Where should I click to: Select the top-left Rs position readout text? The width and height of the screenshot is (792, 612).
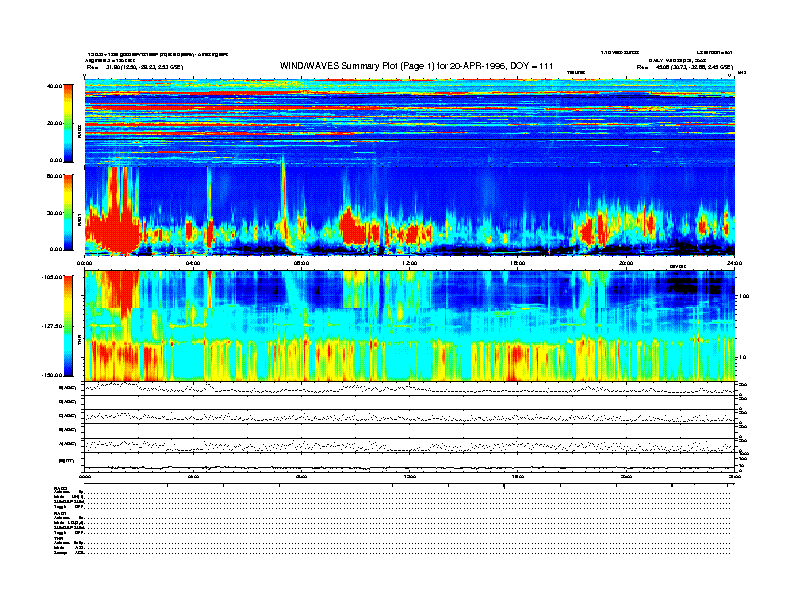135,67
